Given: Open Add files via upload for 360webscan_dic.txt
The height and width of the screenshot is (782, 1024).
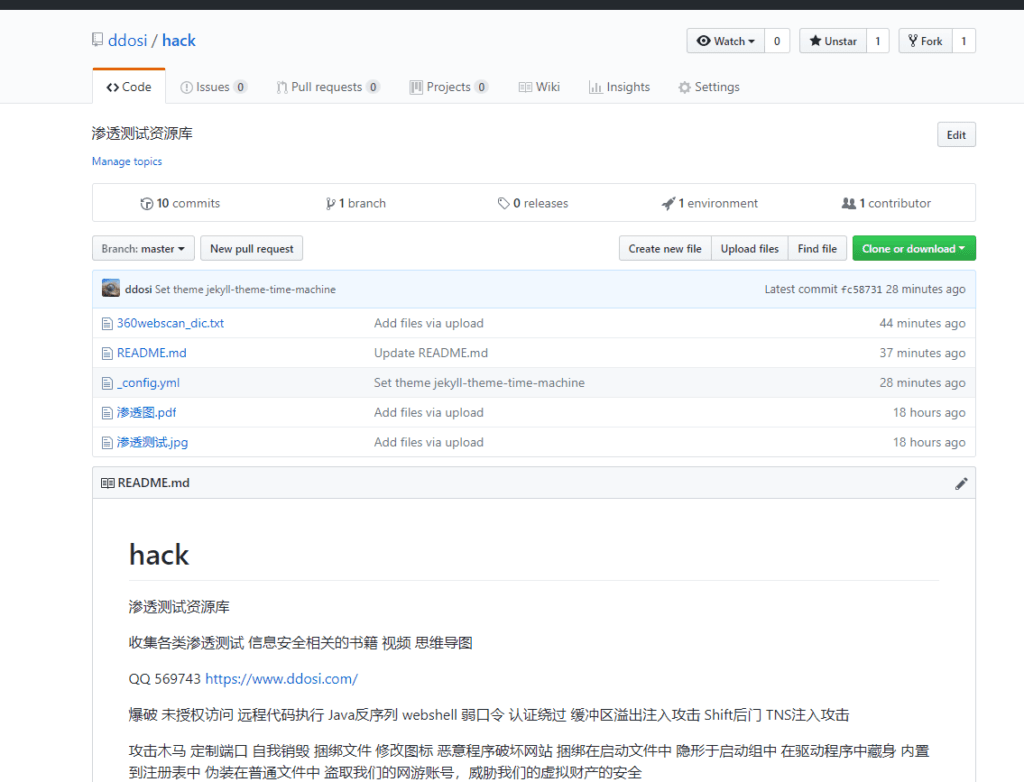Looking at the screenshot, I should click(x=429, y=323).
